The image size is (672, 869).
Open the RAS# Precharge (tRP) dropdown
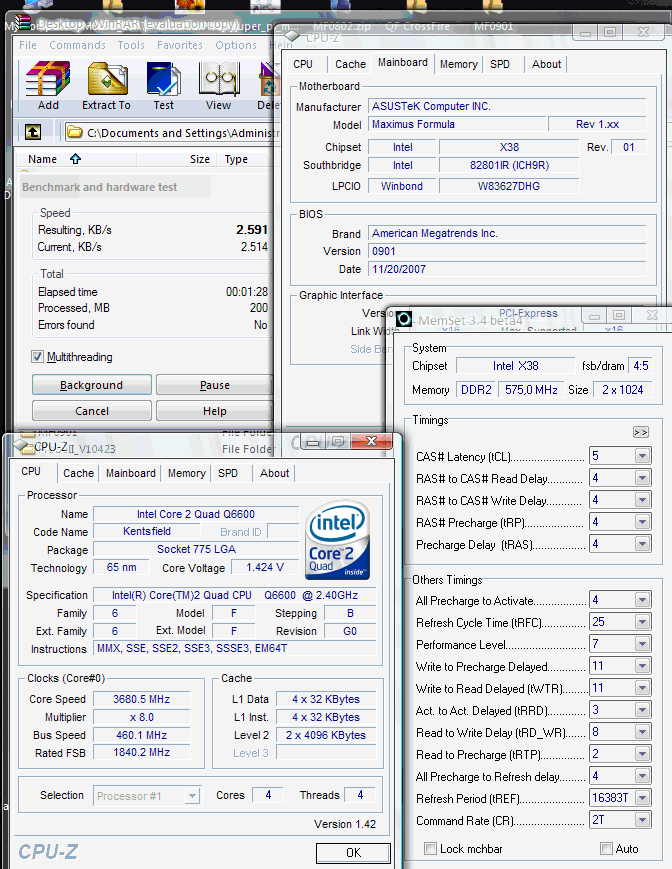[x=642, y=522]
